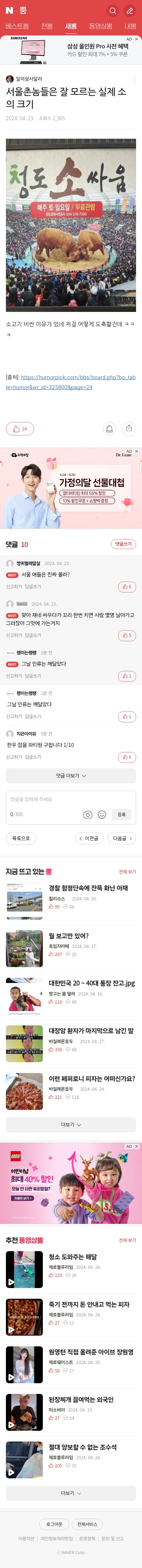This screenshot has width=142, height=1568.
Task: Open 청소 도와주는 해달 video thumbnail
Action: 24,1269
